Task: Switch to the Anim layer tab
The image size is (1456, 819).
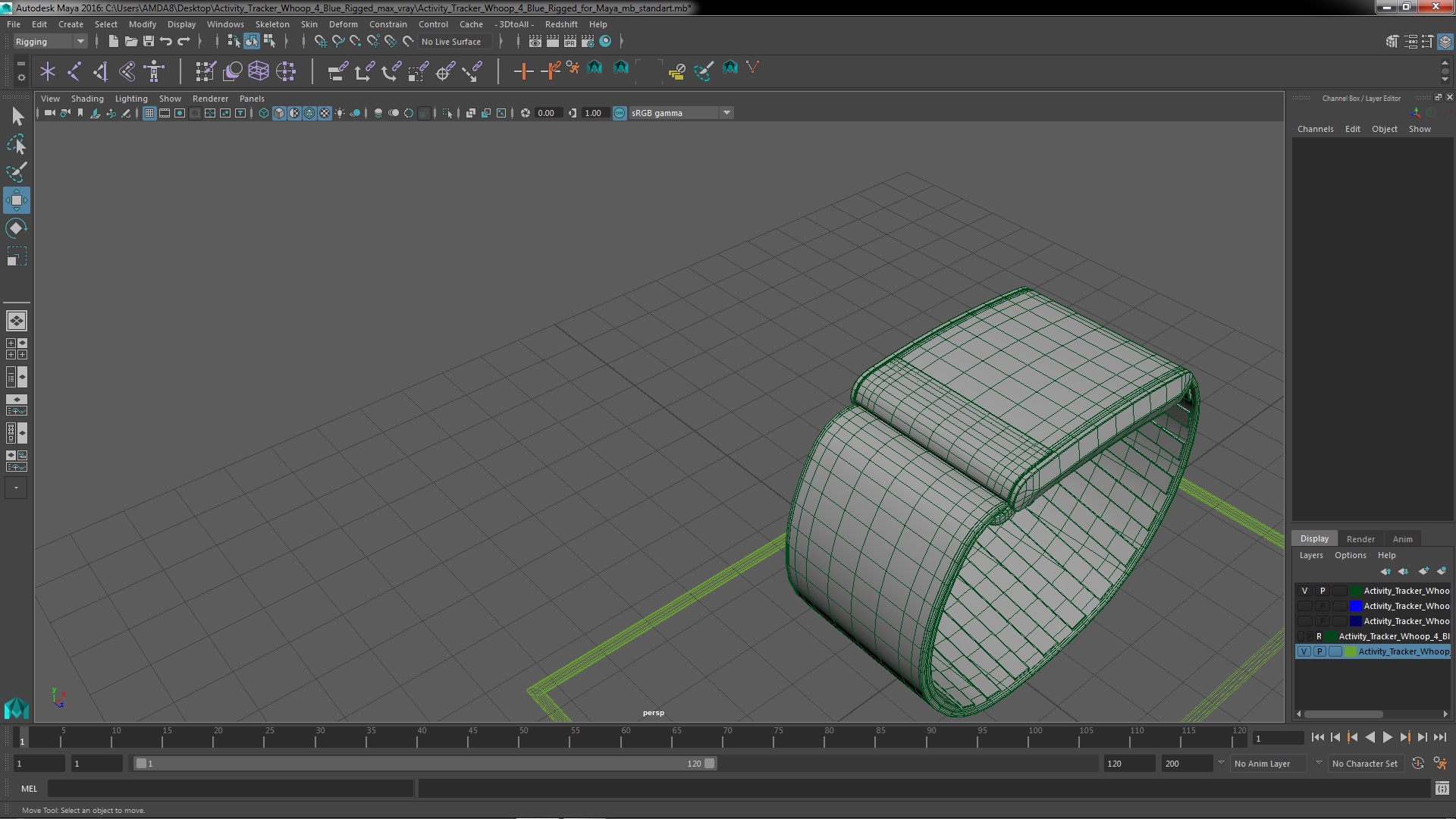Action: coord(1402,539)
